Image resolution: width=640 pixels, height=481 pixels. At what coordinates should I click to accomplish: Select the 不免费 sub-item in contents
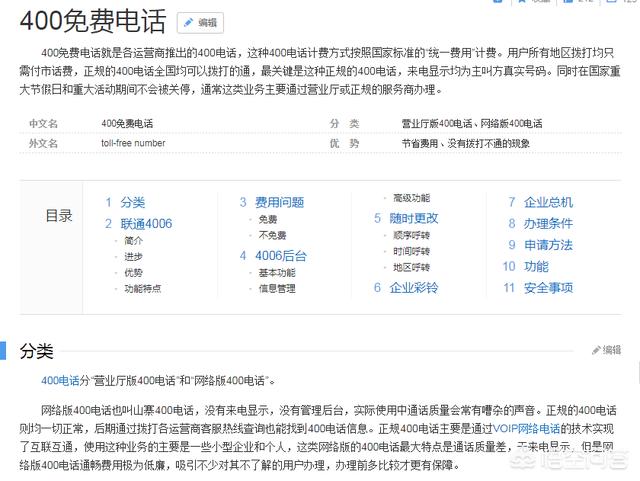271,235
